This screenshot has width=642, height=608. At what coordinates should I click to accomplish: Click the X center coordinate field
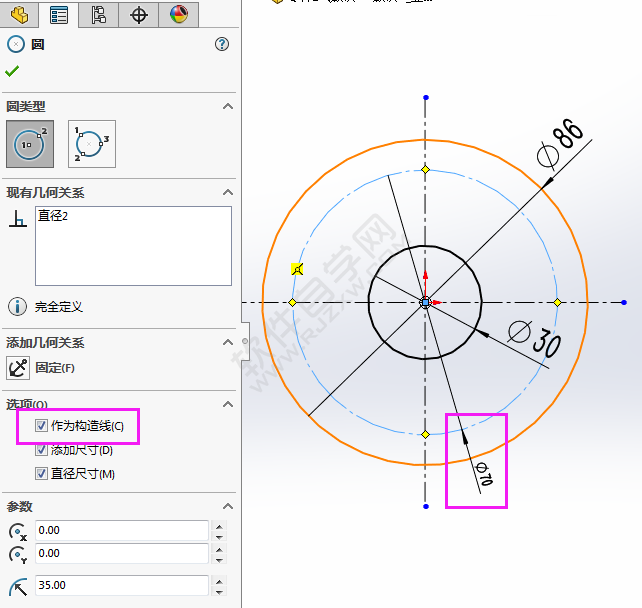point(122,530)
